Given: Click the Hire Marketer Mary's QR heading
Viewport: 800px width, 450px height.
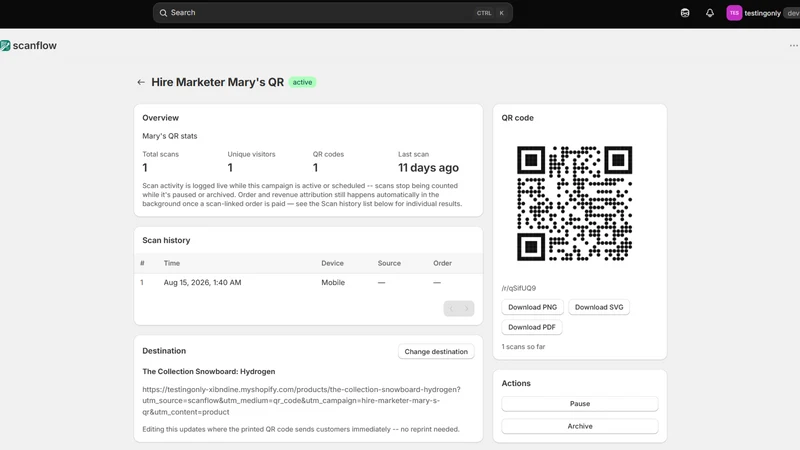Looking at the screenshot, I should click(x=217, y=82).
